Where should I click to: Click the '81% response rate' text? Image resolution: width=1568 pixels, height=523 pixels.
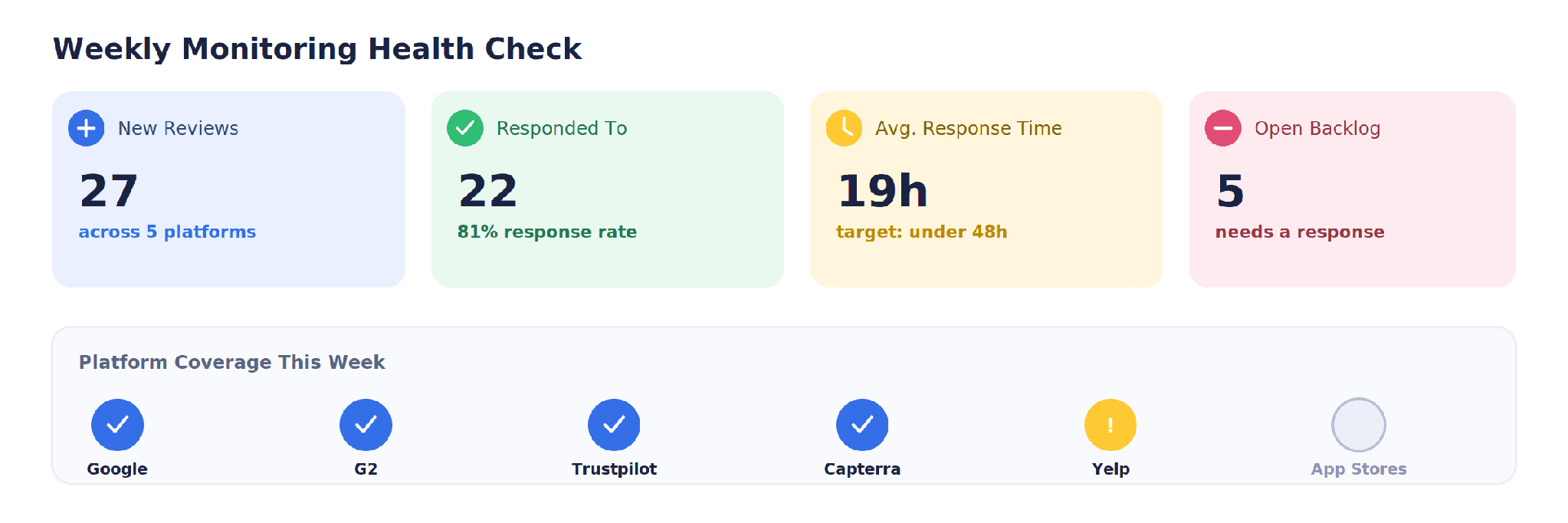pyautogui.click(x=547, y=232)
